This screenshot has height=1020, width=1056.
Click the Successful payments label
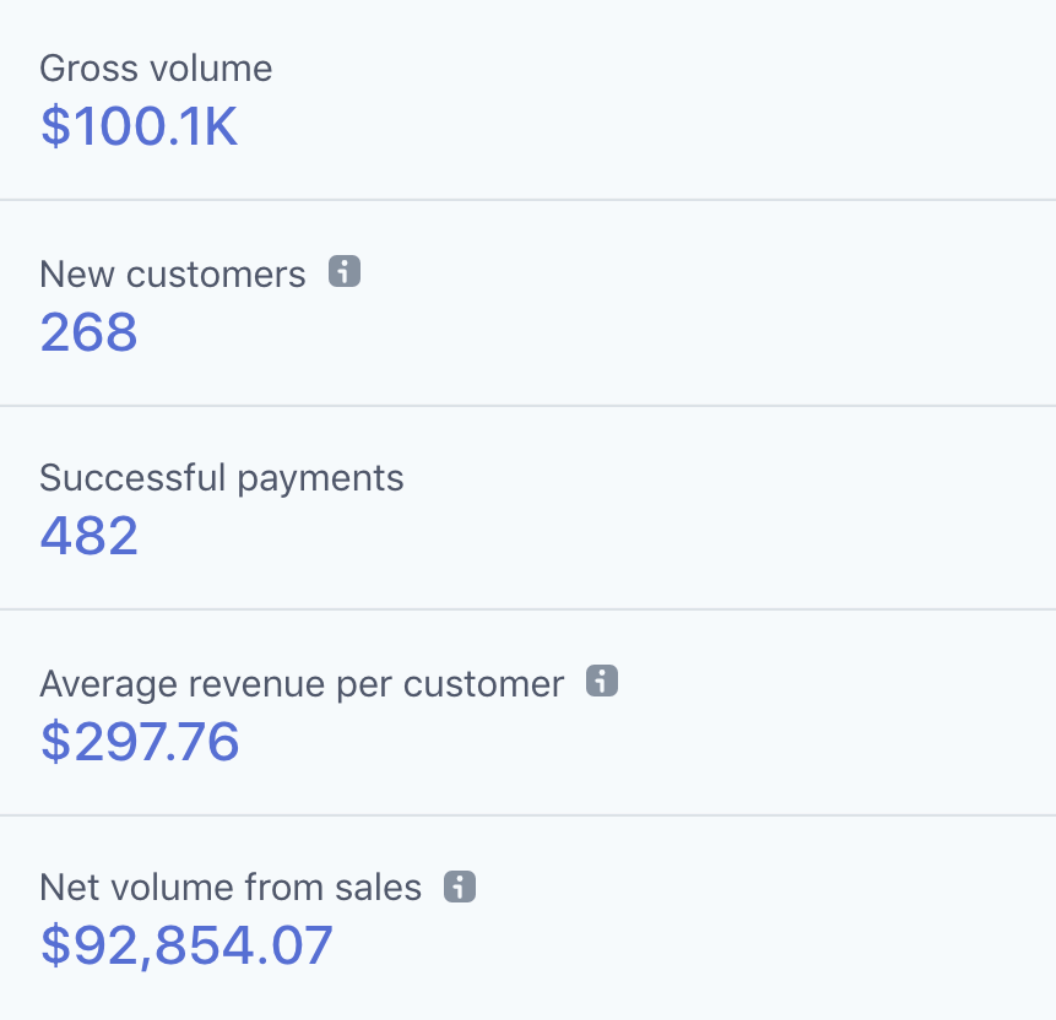(x=222, y=478)
